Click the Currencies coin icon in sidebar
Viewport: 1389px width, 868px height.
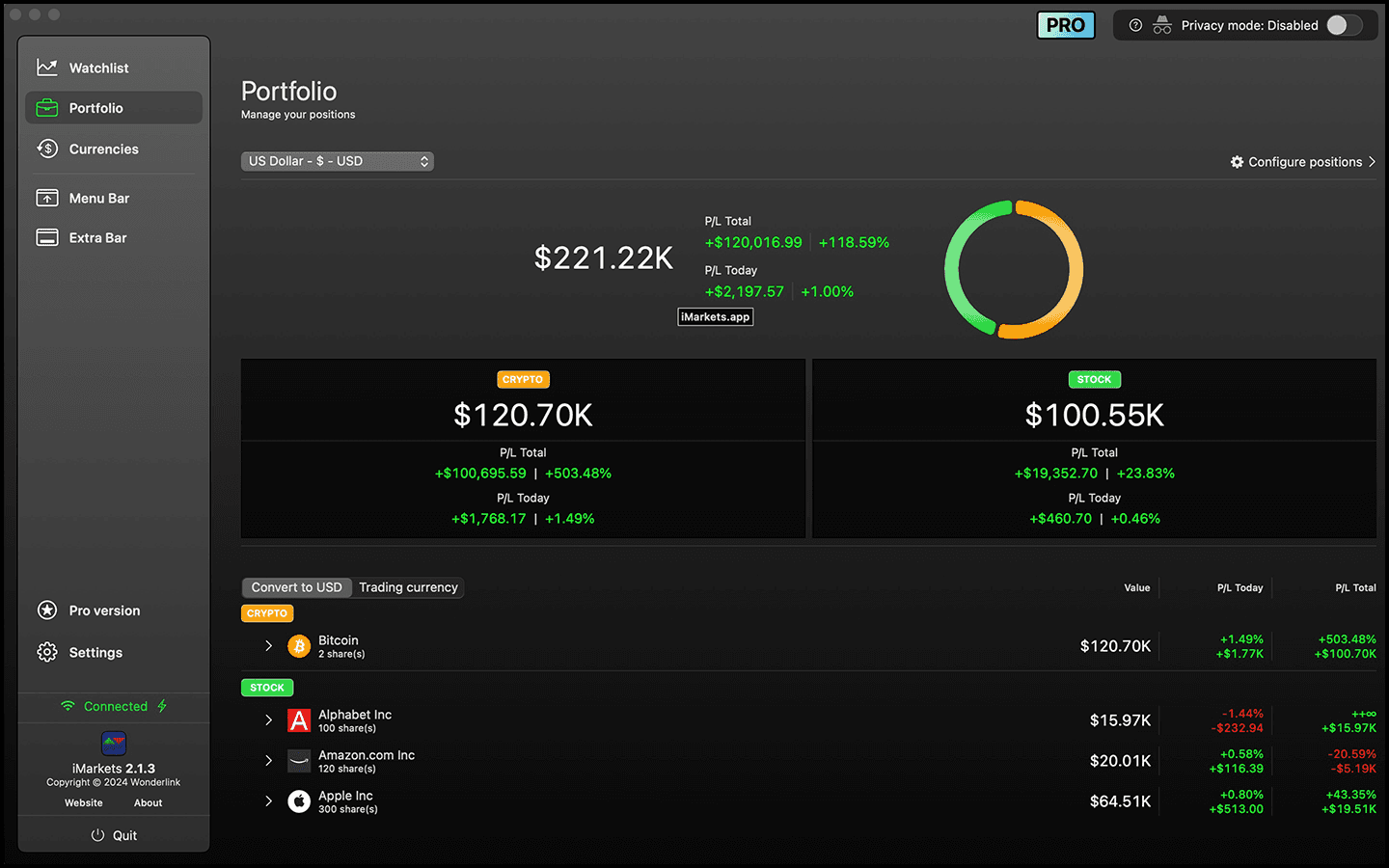pos(46,149)
